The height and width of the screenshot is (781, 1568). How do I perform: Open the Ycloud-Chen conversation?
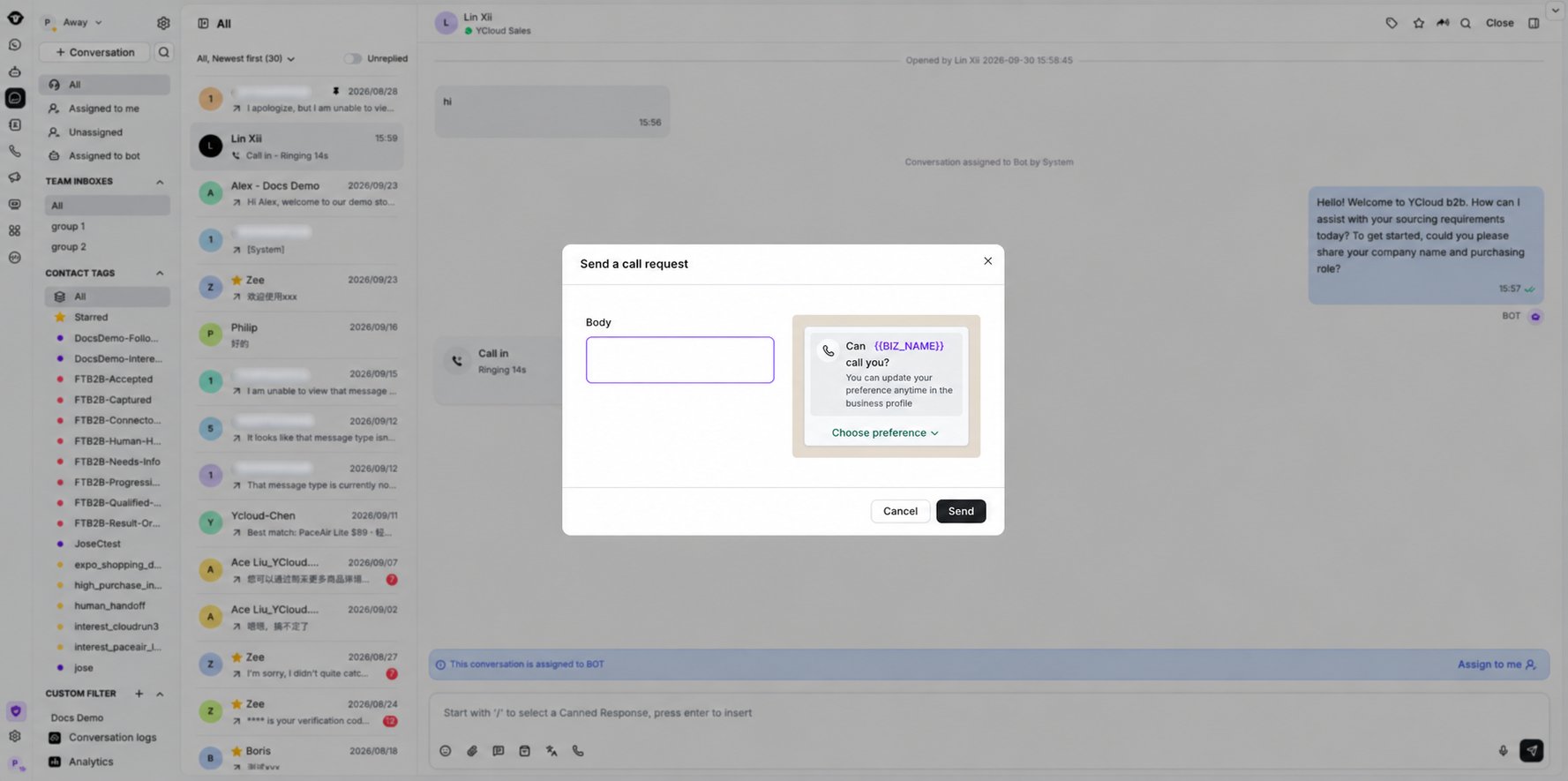[x=297, y=523]
